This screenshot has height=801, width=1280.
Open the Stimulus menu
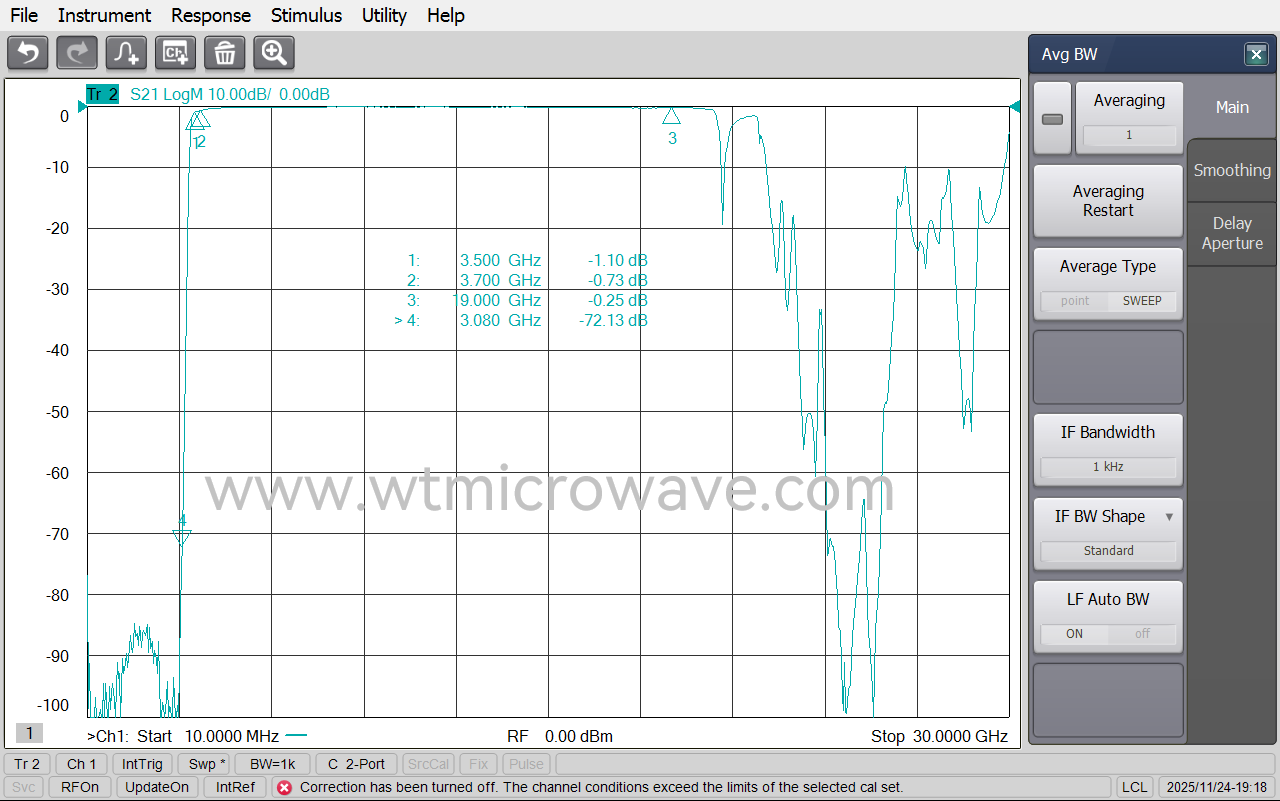point(306,15)
